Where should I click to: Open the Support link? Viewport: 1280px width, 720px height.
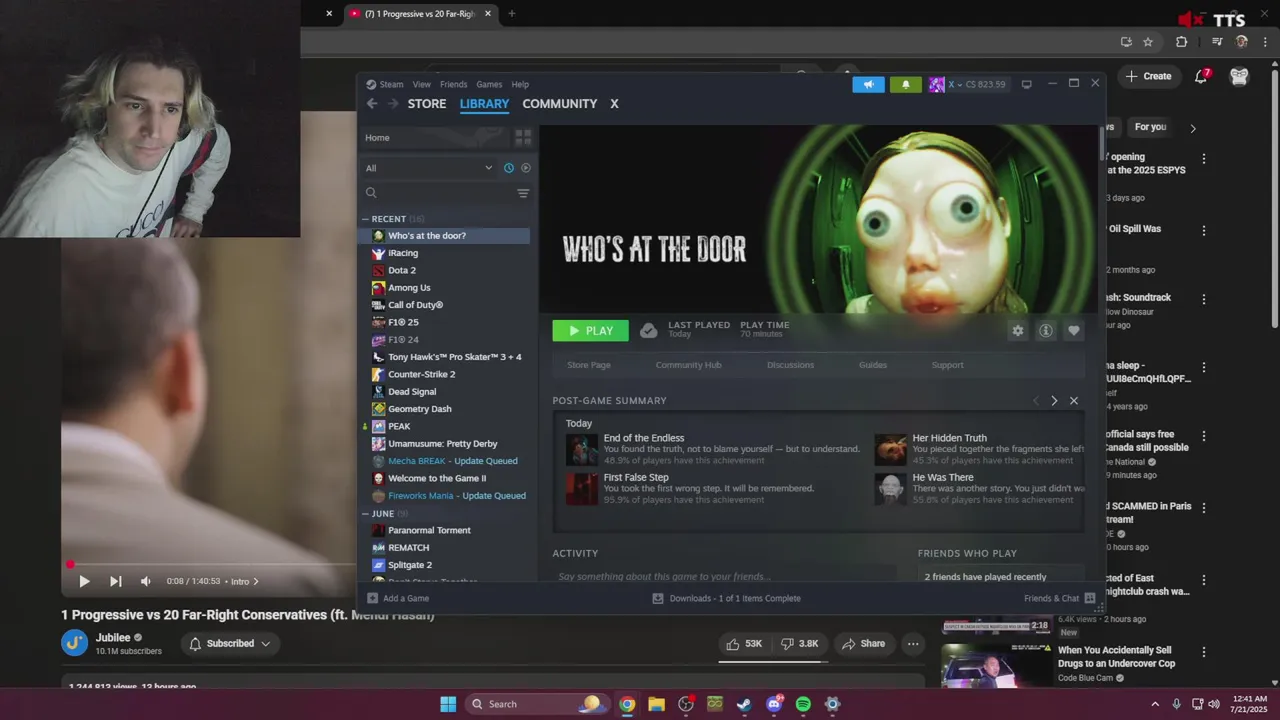[948, 365]
